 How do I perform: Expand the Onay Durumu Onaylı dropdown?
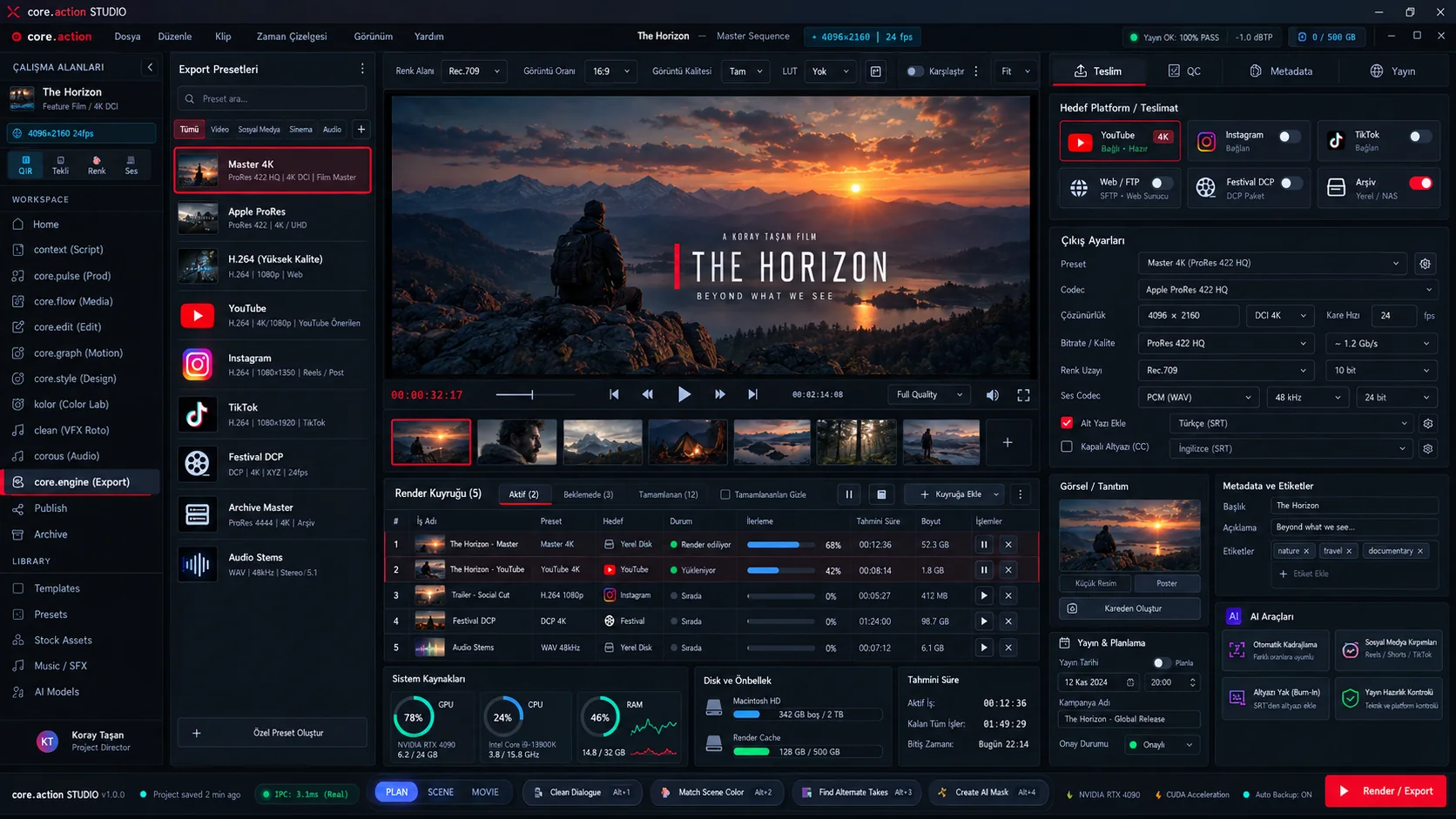pyautogui.click(x=1161, y=745)
